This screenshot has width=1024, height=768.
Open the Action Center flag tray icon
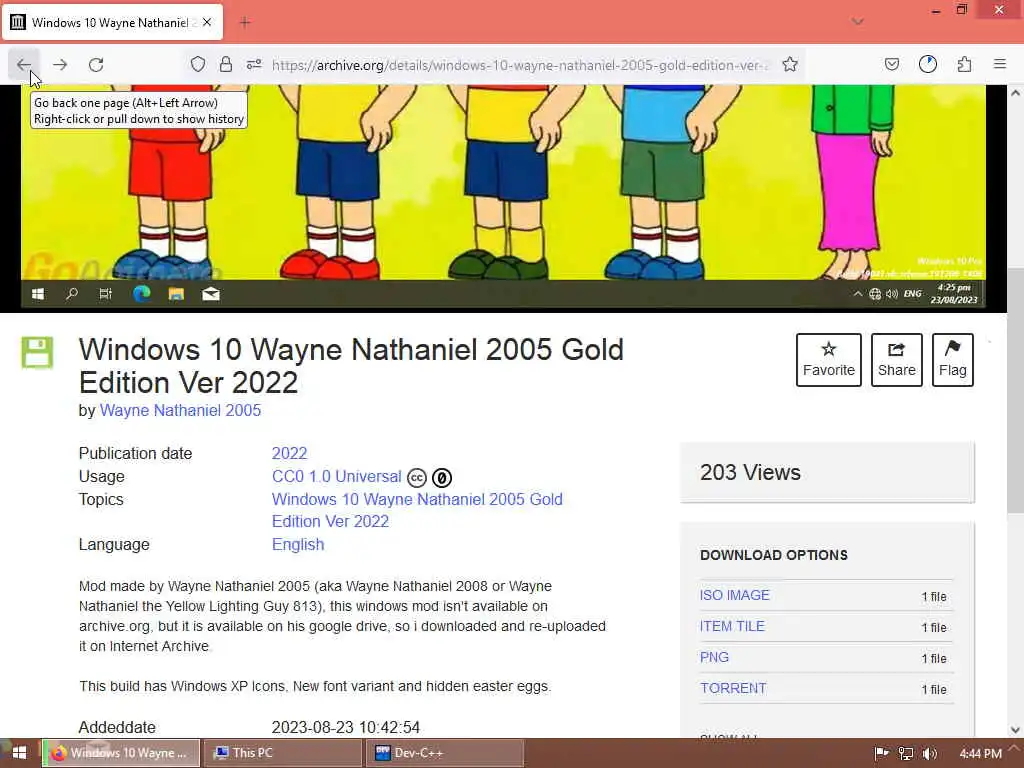point(881,754)
